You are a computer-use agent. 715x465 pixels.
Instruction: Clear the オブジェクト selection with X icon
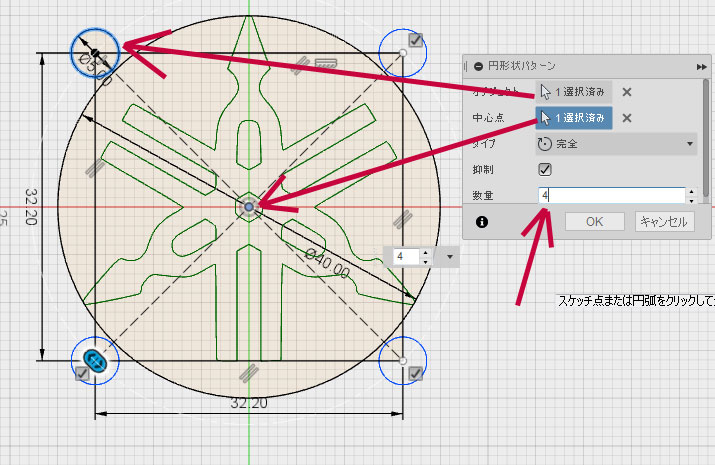tap(627, 92)
